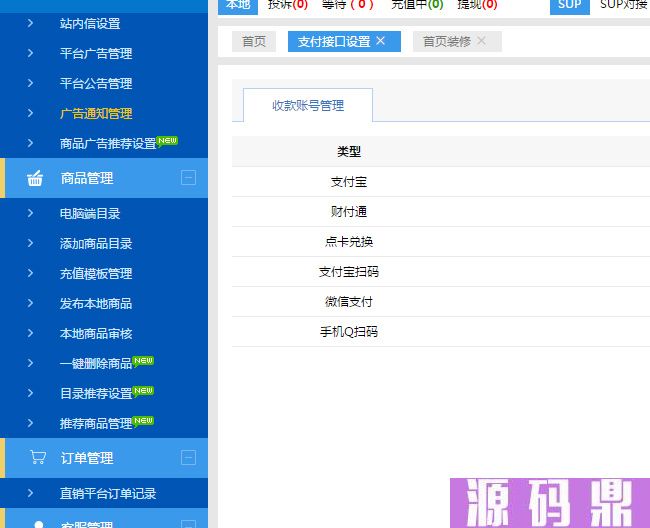Select the 支付宝 row
Screen dimensions: 650x528
point(441,182)
